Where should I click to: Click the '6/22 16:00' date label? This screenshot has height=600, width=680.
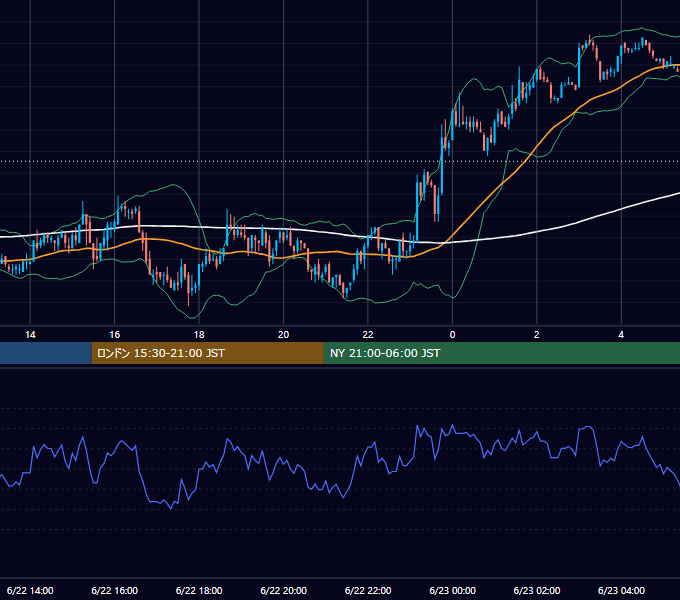114,590
